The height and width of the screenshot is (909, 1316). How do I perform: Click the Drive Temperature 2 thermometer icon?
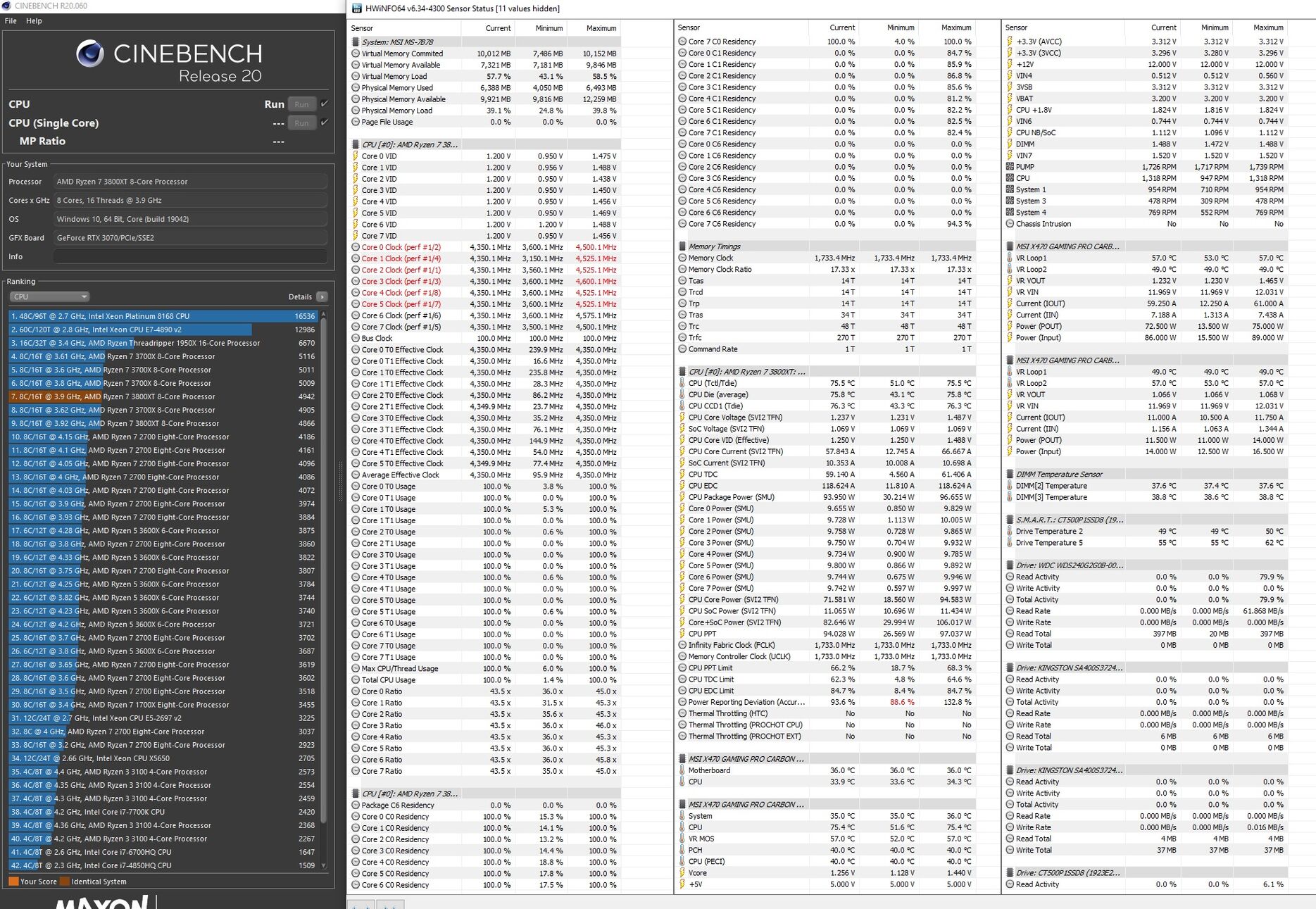pyautogui.click(x=1010, y=532)
